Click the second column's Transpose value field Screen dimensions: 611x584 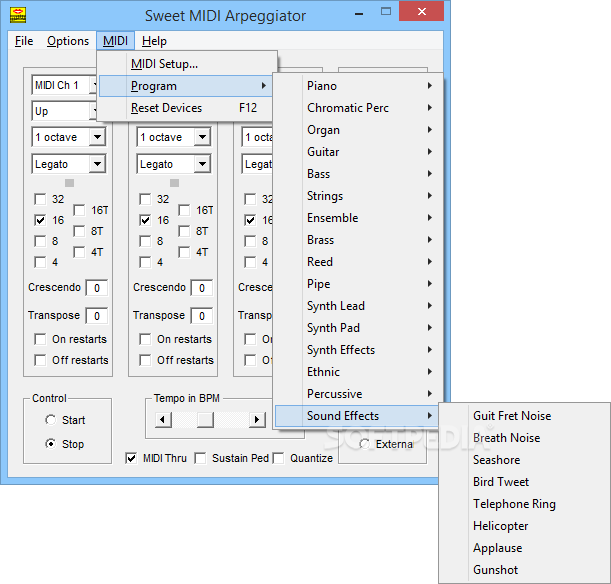pyautogui.click(x=201, y=316)
